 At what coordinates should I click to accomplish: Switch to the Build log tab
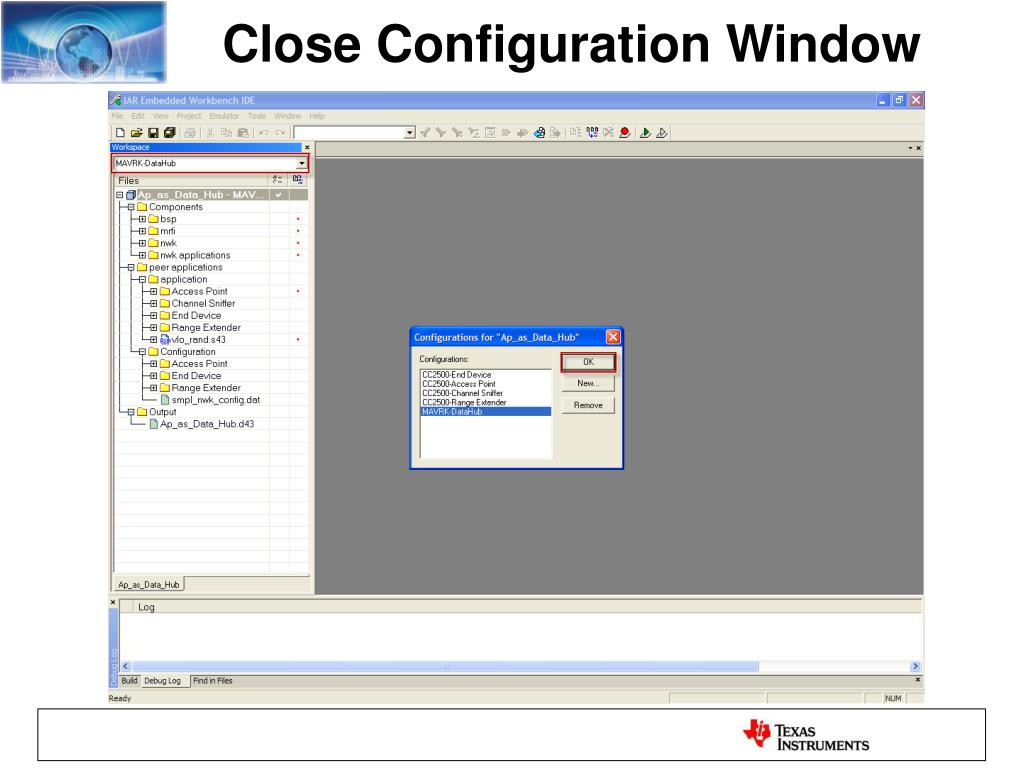(129, 680)
